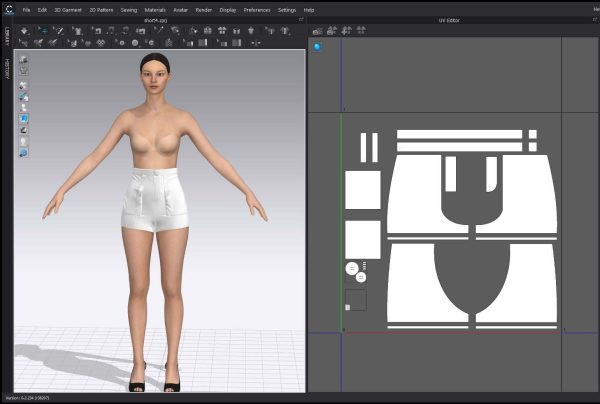600x404 pixels.
Task: Open the Sewing menu
Action: point(129,9)
